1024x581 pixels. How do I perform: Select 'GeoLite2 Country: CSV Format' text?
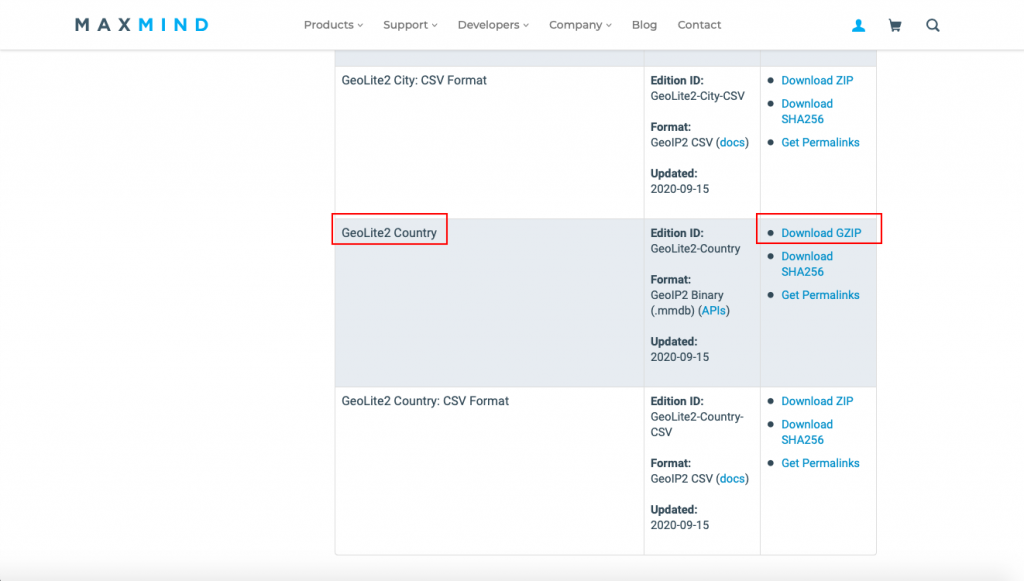(425, 401)
